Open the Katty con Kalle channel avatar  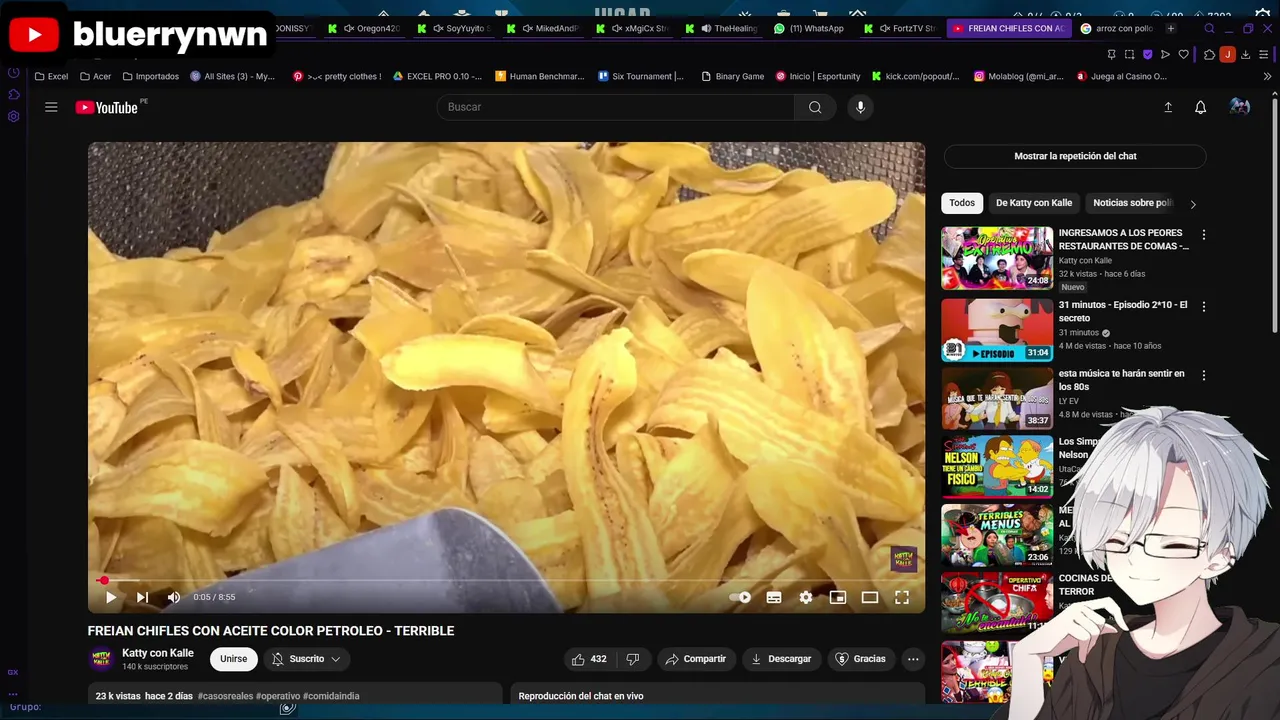tap(102, 659)
